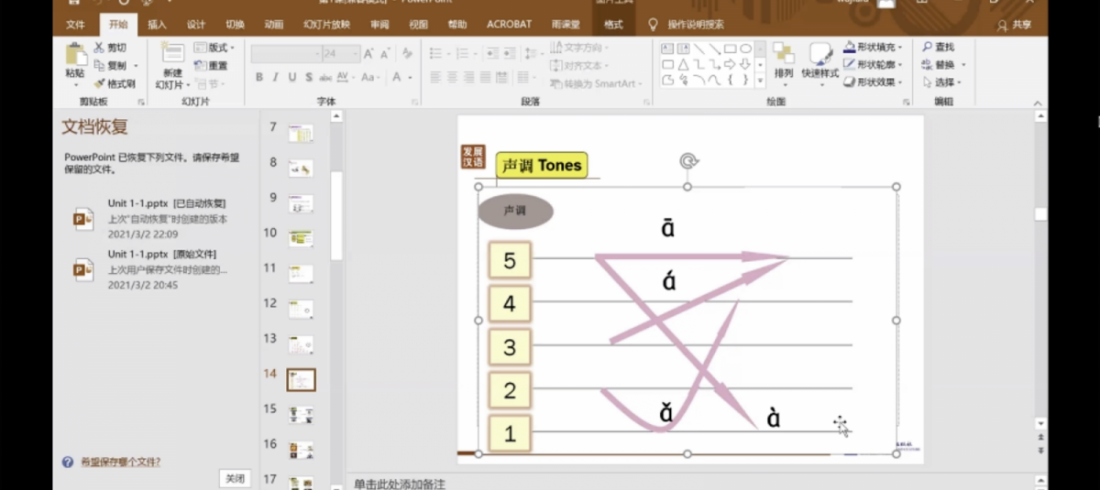The width and height of the screenshot is (1100, 490).
Task: Open the font color A dropdown arrow
Action: click(410, 77)
